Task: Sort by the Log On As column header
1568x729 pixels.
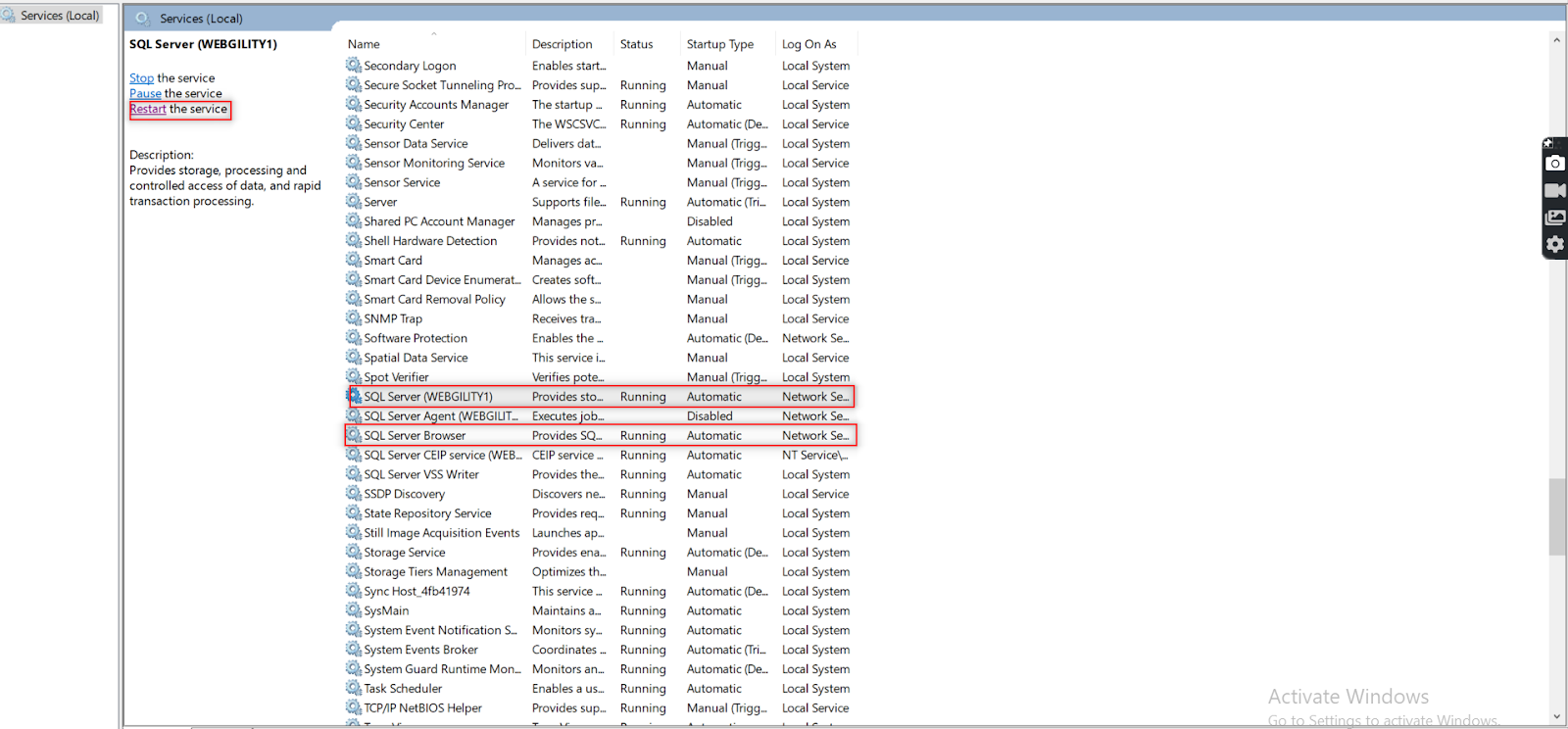Action: point(809,44)
